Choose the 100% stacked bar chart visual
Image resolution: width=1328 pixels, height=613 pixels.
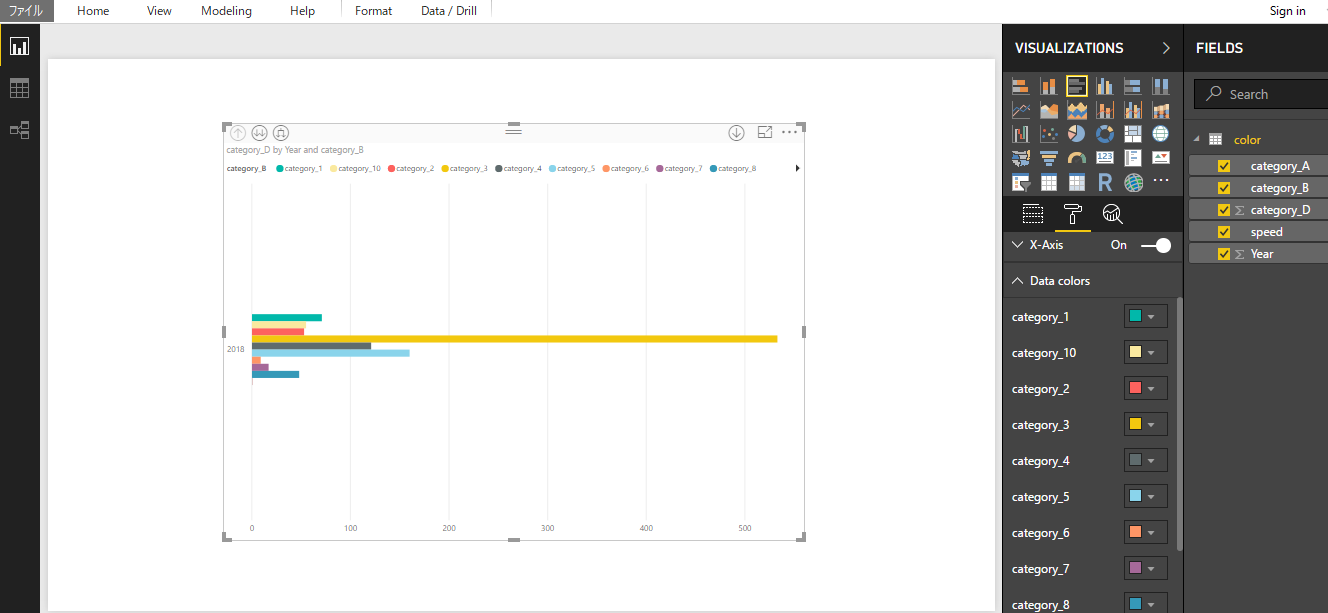(x=1133, y=86)
